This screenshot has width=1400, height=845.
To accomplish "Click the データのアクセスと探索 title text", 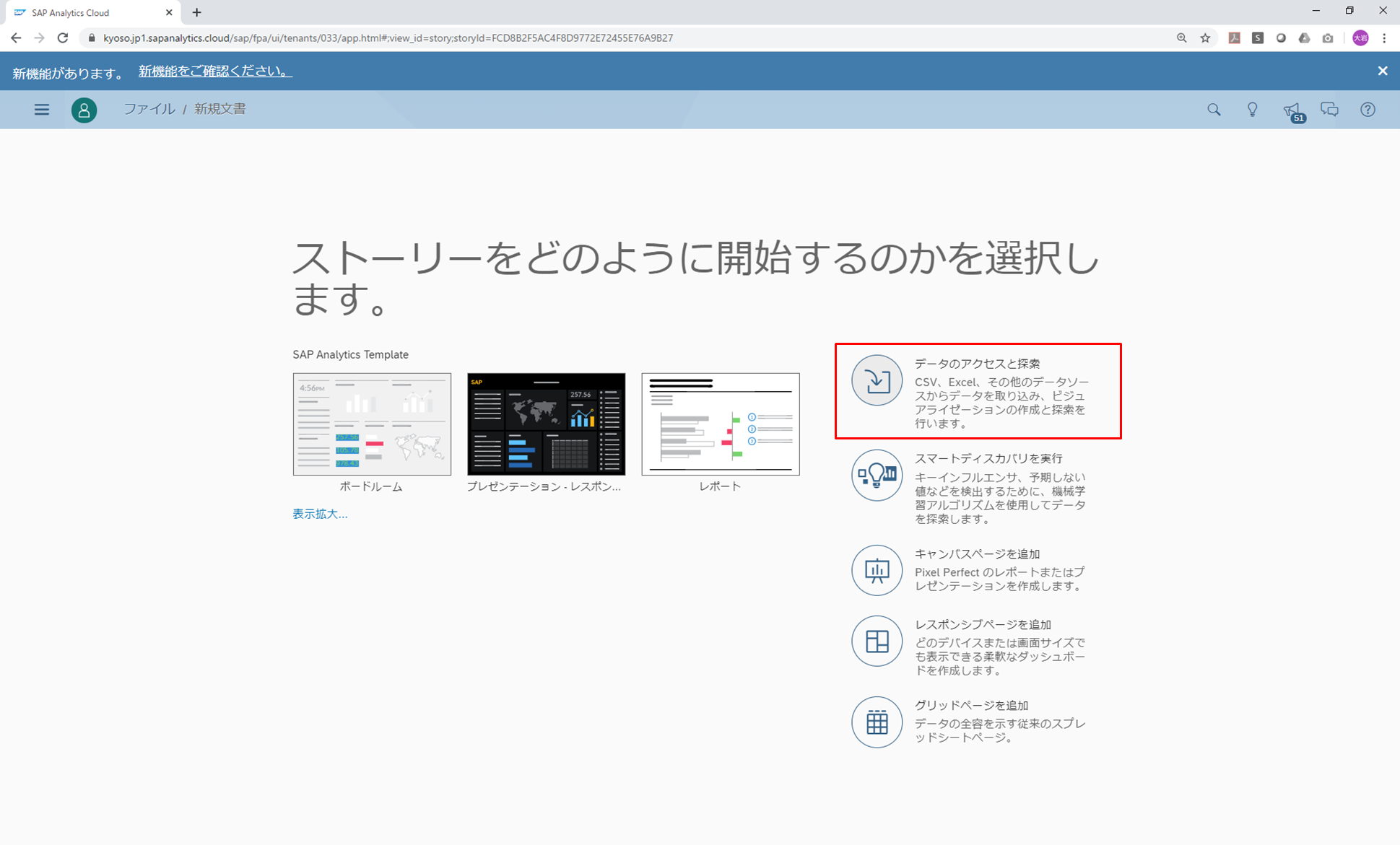I will (977, 364).
